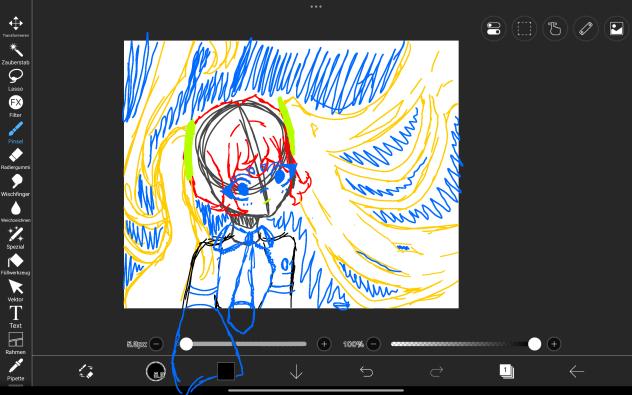Image resolution: width=632 pixels, height=395 pixels.
Task: Select the Spezial tool
Action: click(16, 238)
